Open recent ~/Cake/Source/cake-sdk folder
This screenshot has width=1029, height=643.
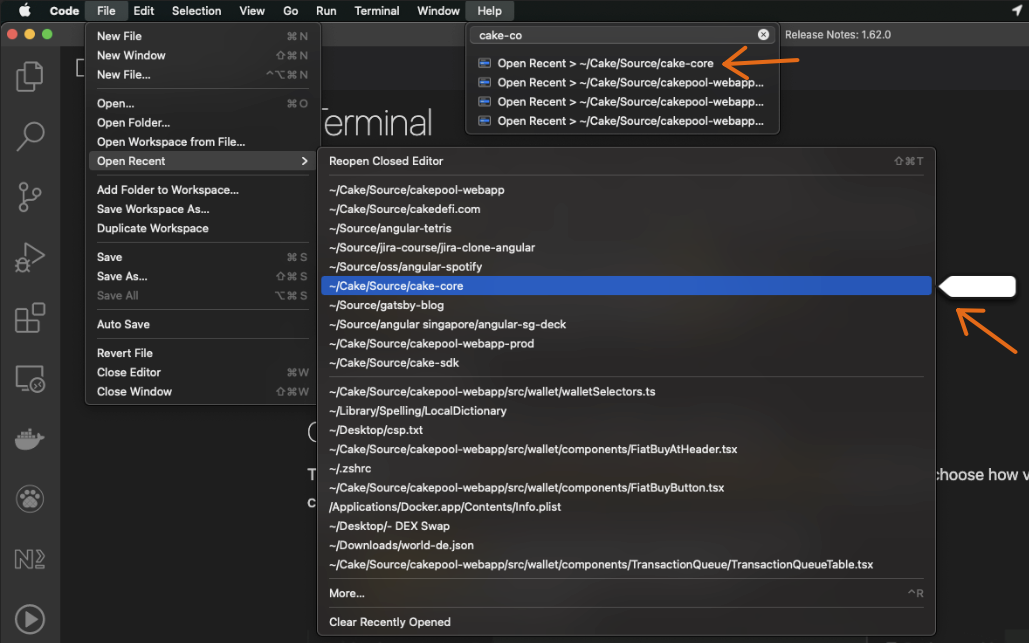pyautogui.click(x=626, y=363)
